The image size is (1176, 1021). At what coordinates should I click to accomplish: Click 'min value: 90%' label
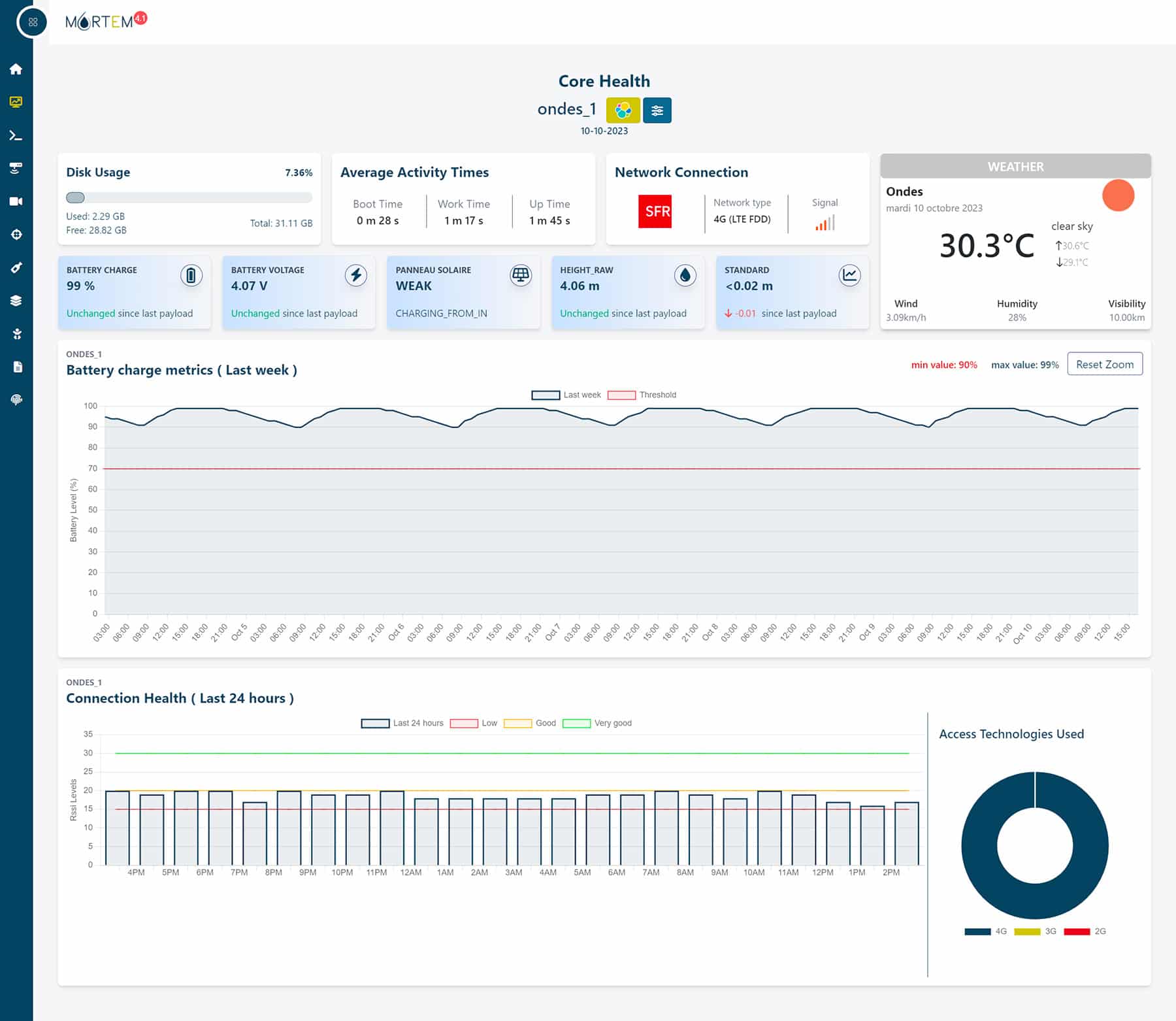pyautogui.click(x=944, y=365)
